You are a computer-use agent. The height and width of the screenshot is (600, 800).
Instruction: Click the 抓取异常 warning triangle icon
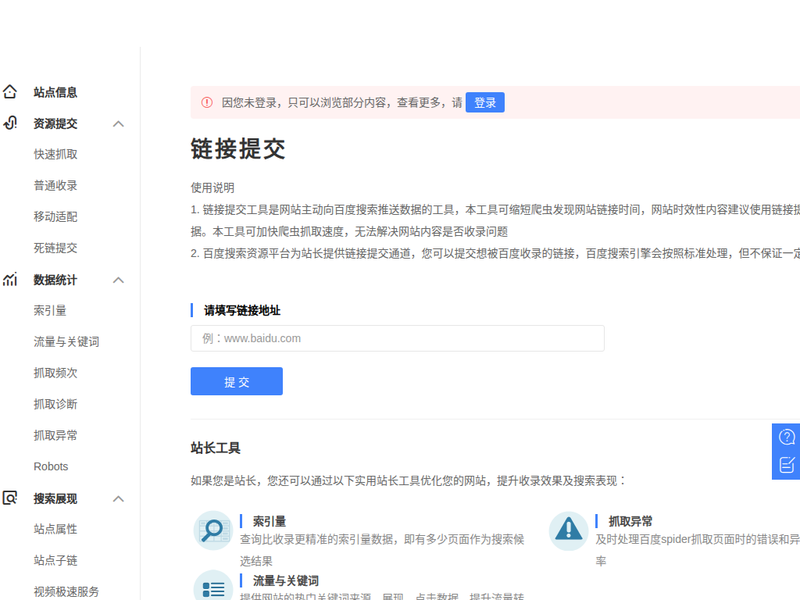pyautogui.click(x=568, y=530)
